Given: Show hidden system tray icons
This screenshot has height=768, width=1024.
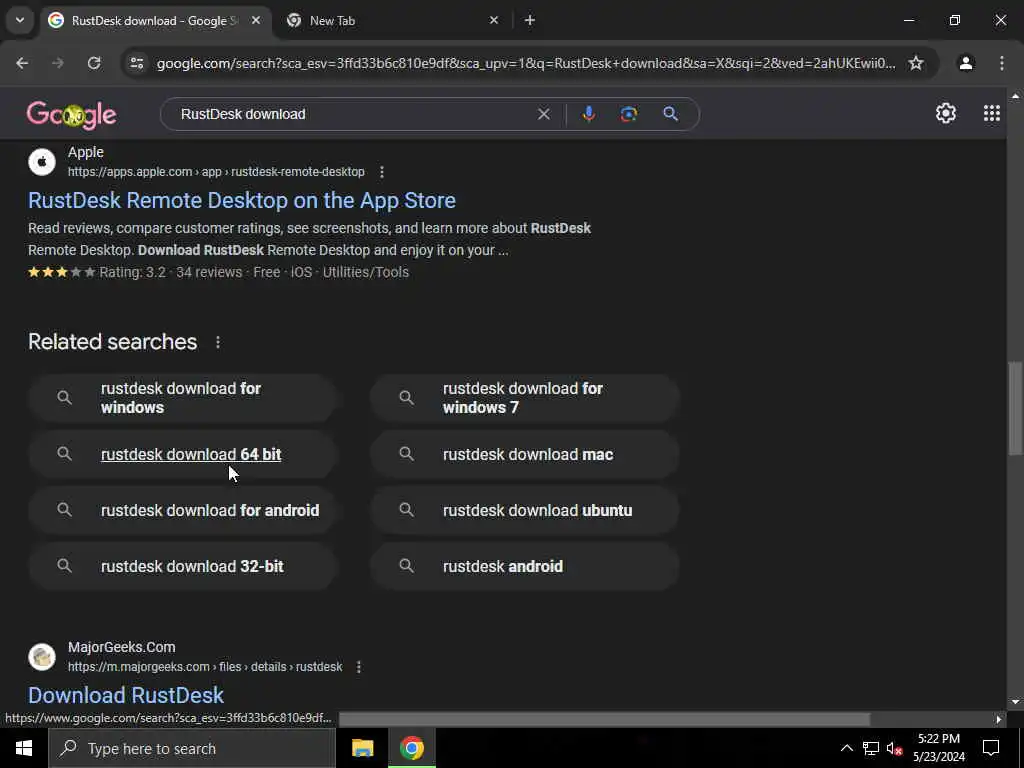Looking at the screenshot, I should pos(846,748).
